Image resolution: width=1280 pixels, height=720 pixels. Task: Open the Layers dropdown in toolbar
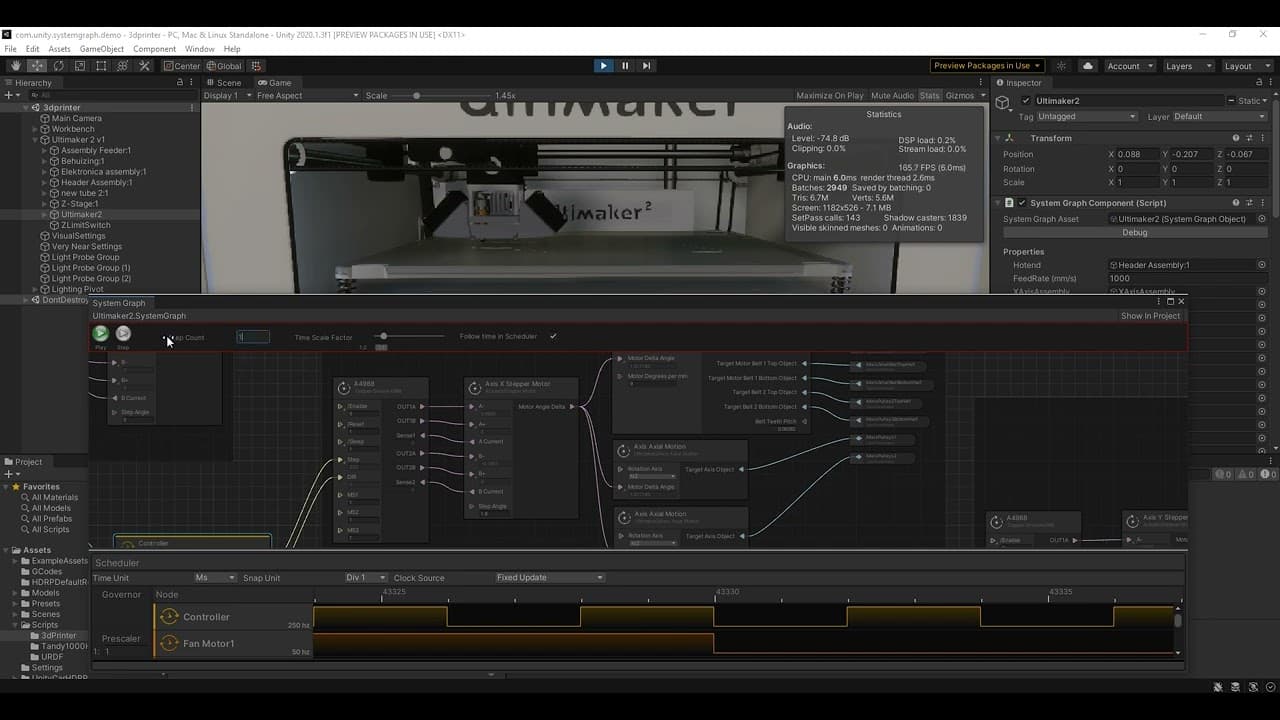click(x=1188, y=66)
